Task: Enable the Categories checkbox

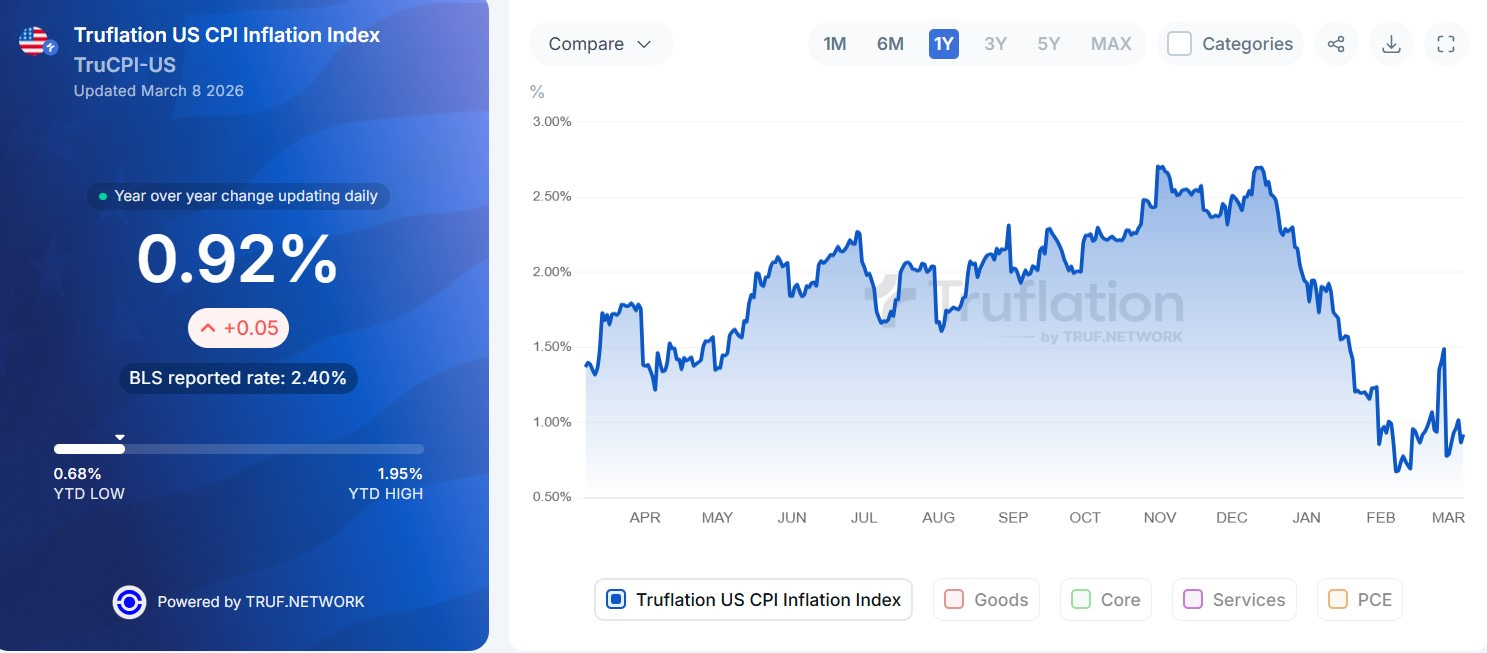Action: click(x=1180, y=44)
